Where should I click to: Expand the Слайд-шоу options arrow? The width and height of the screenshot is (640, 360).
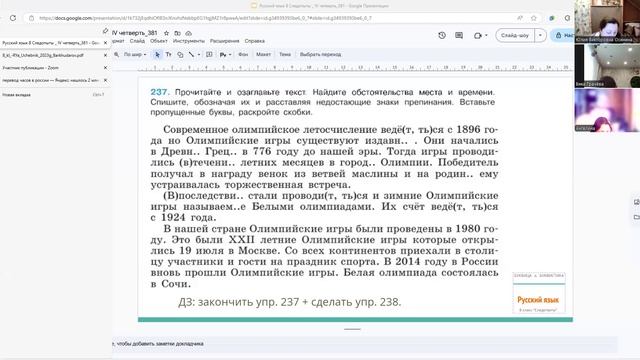(x=540, y=36)
